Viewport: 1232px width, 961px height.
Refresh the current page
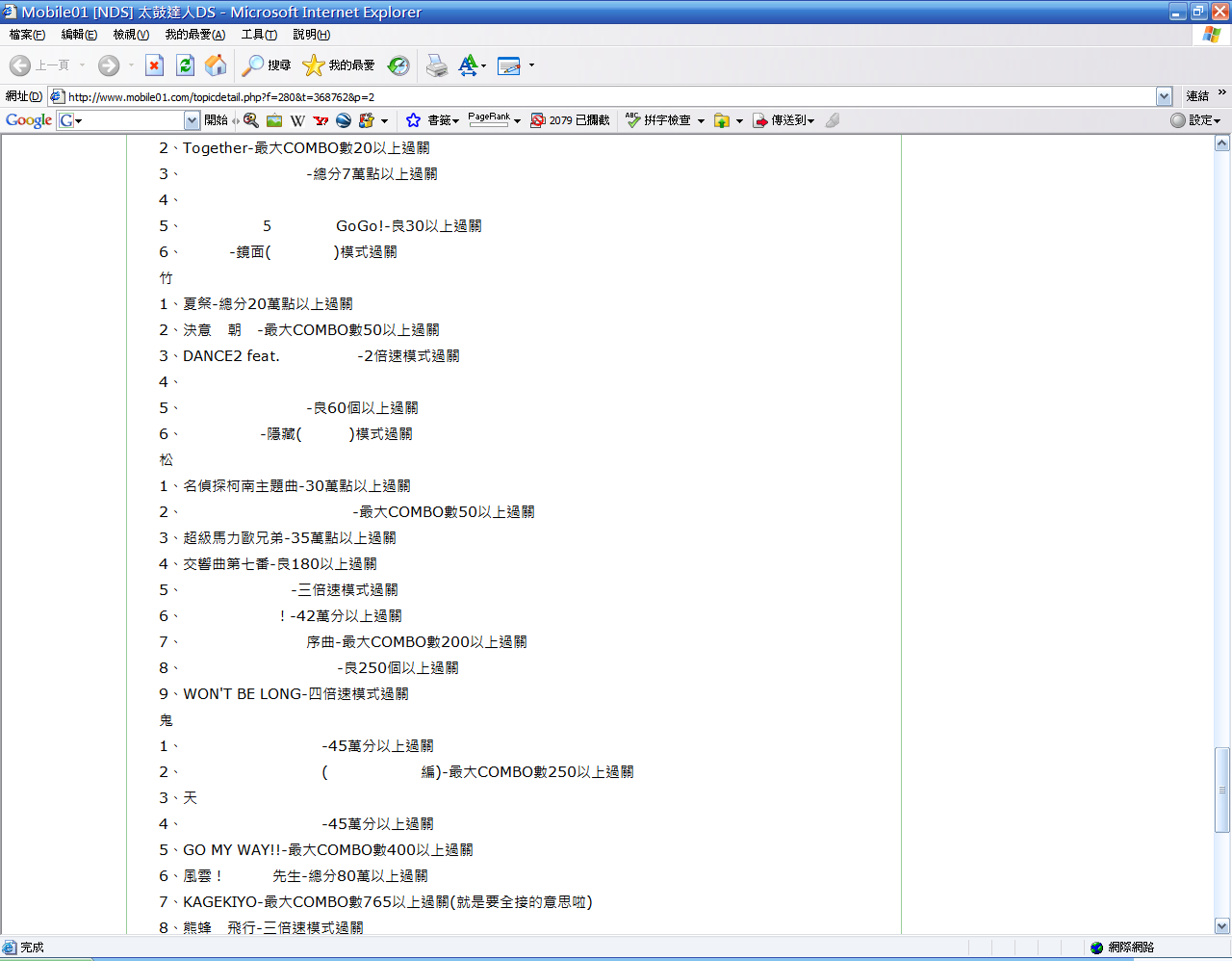tap(186, 65)
